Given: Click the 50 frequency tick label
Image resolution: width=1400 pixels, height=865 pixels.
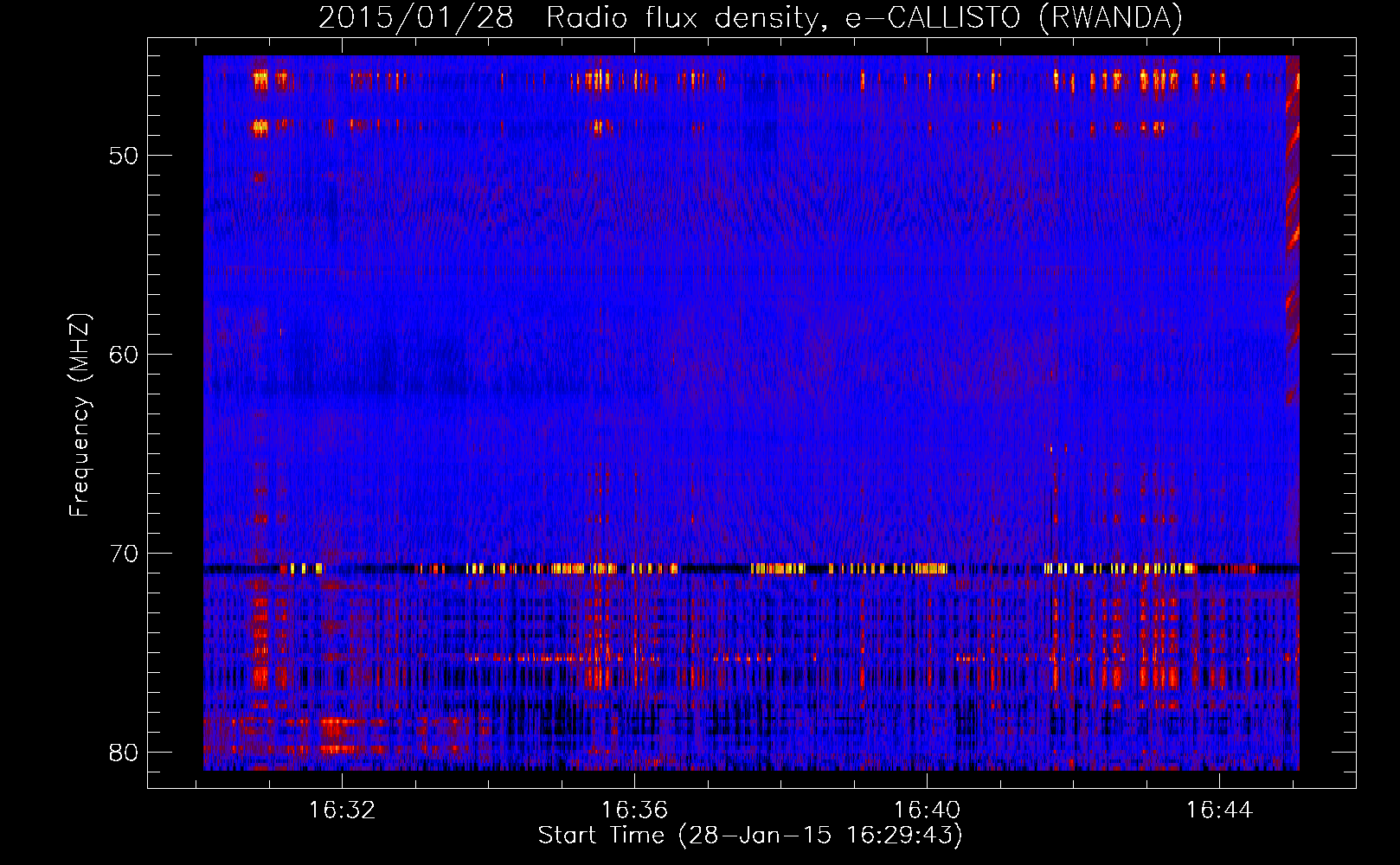Looking at the screenshot, I should (x=123, y=156).
